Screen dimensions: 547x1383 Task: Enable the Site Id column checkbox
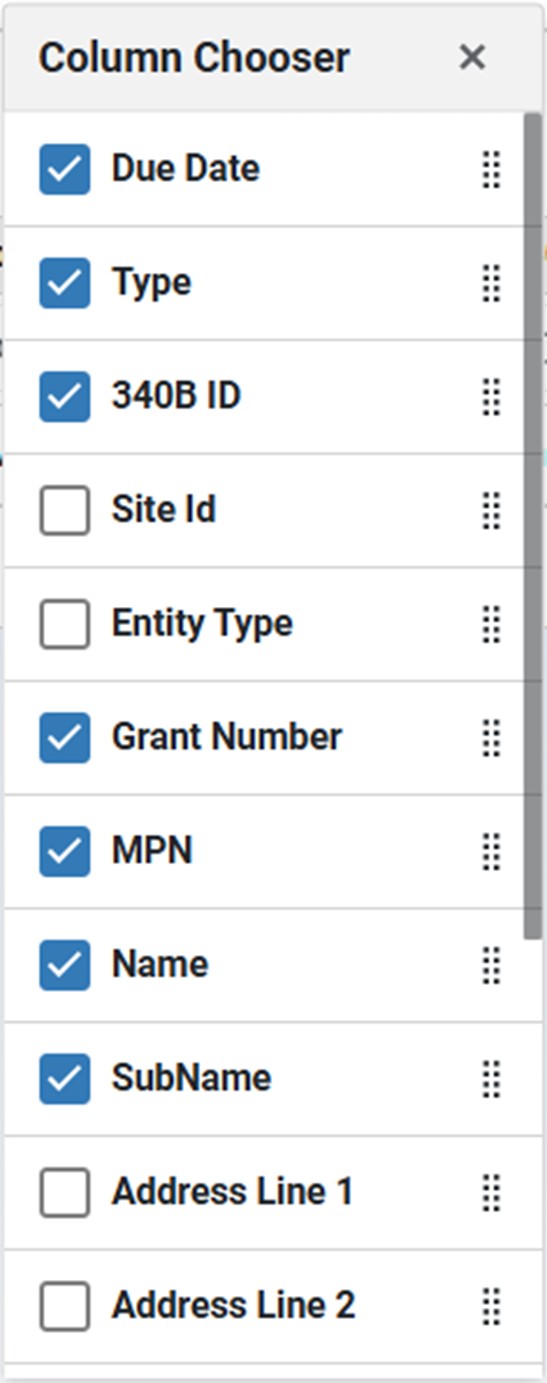(65, 510)
